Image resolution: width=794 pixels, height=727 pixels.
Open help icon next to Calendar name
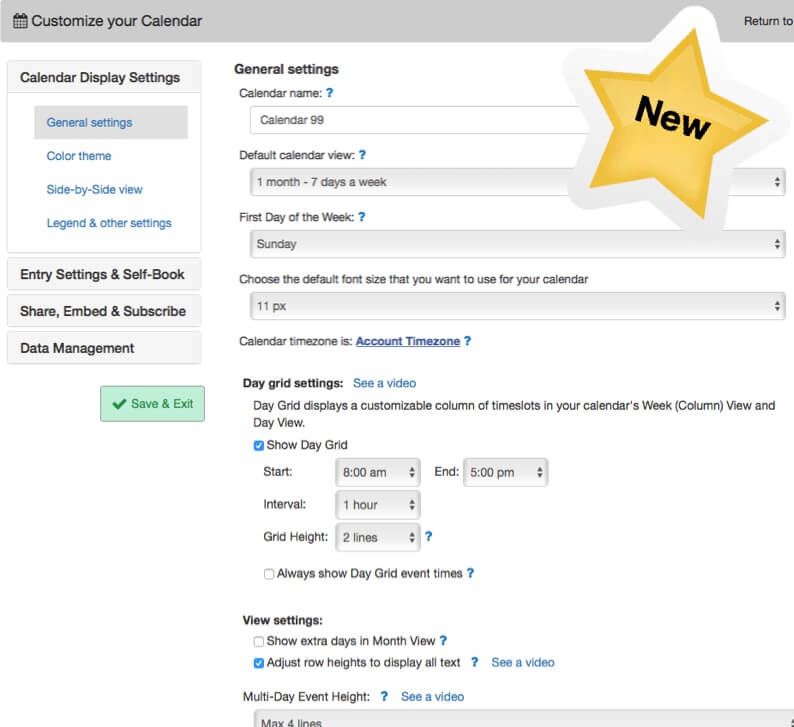[330, 93]
